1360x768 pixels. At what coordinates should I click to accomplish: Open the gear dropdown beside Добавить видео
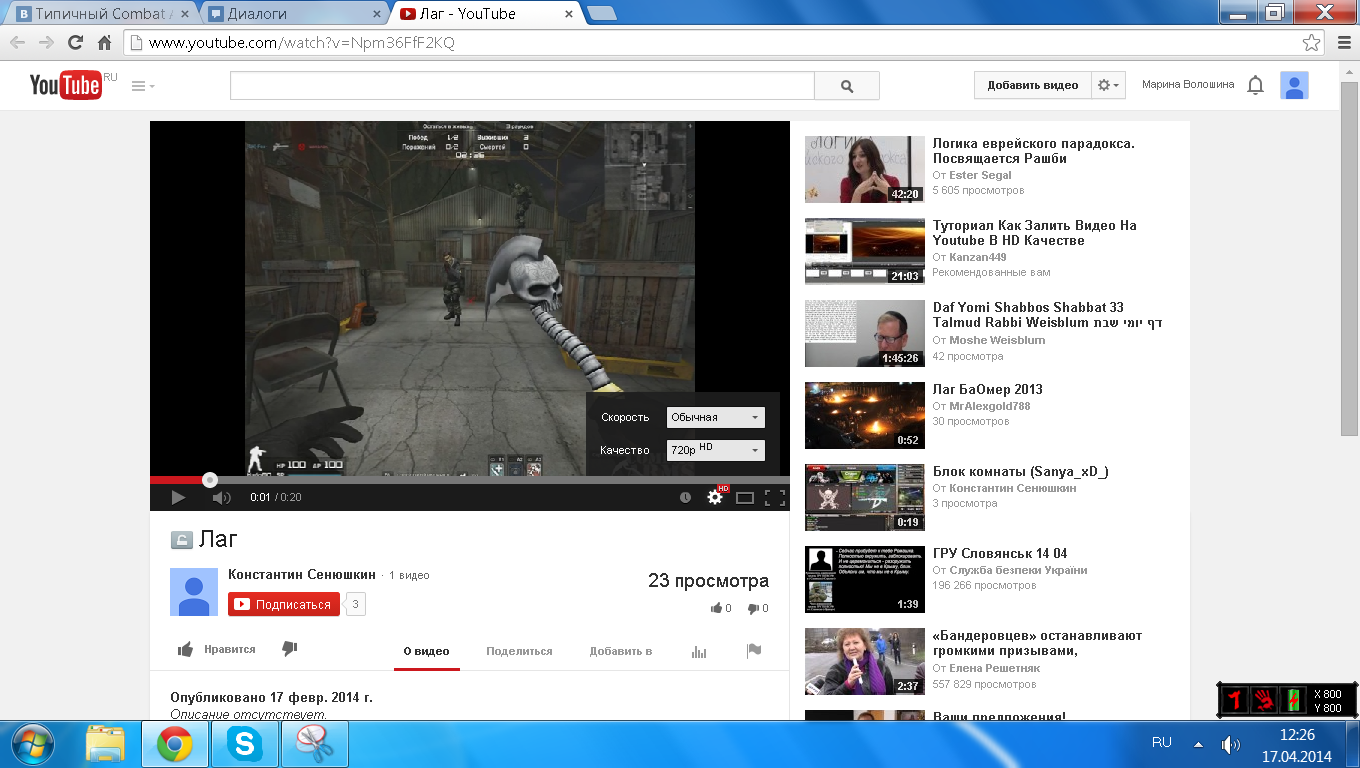pos(1110,85)
